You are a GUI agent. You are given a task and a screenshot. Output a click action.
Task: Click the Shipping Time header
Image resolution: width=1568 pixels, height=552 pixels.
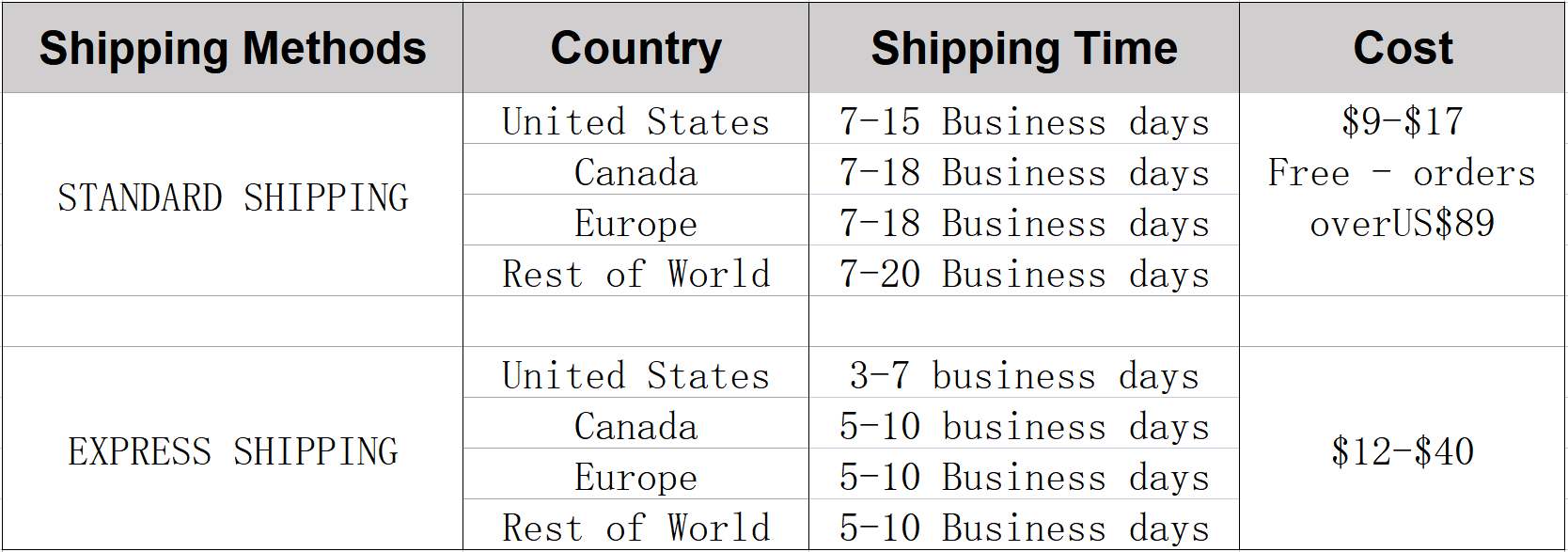tap(1024, 48)
